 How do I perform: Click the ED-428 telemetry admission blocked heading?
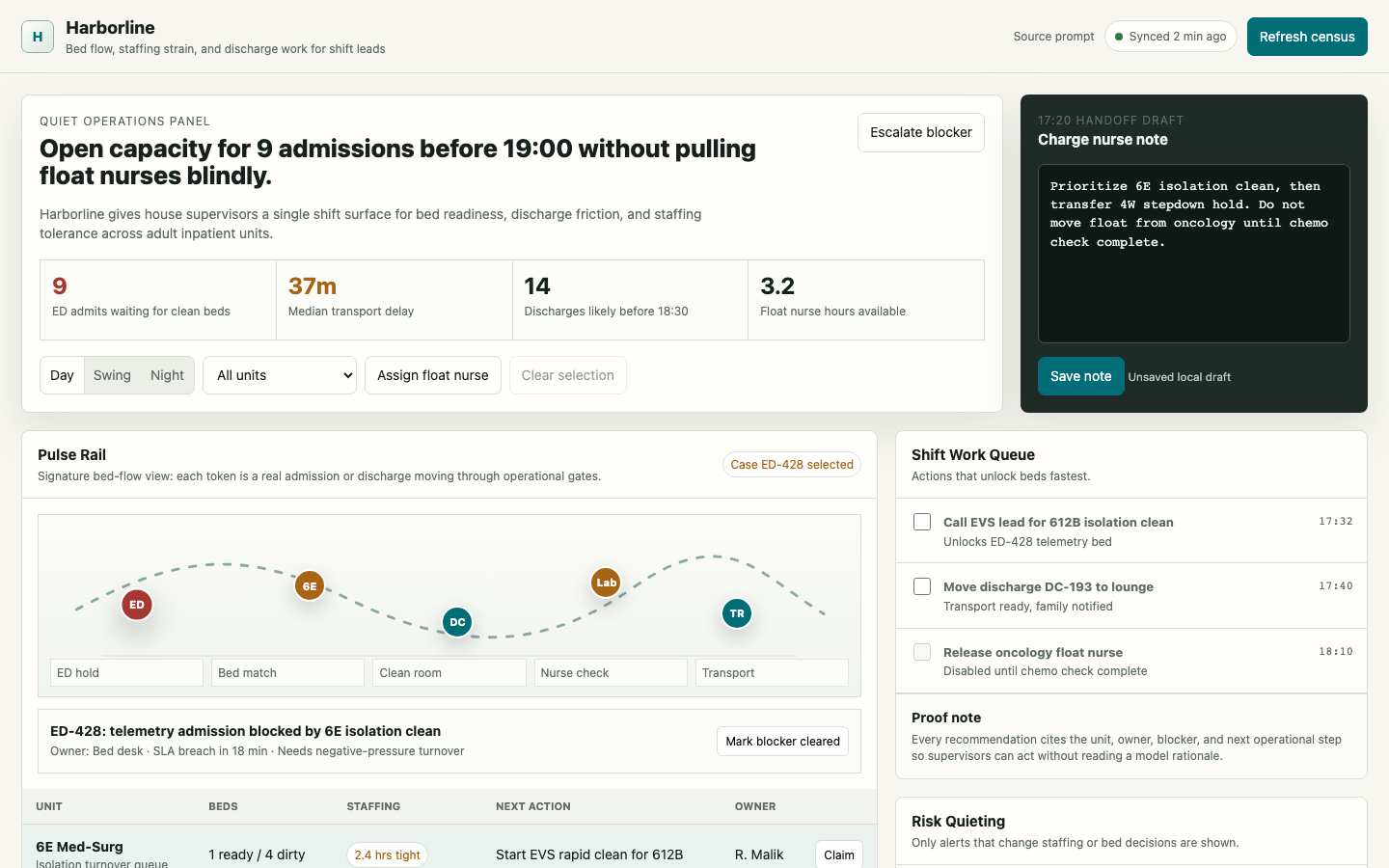coord(245,731)
